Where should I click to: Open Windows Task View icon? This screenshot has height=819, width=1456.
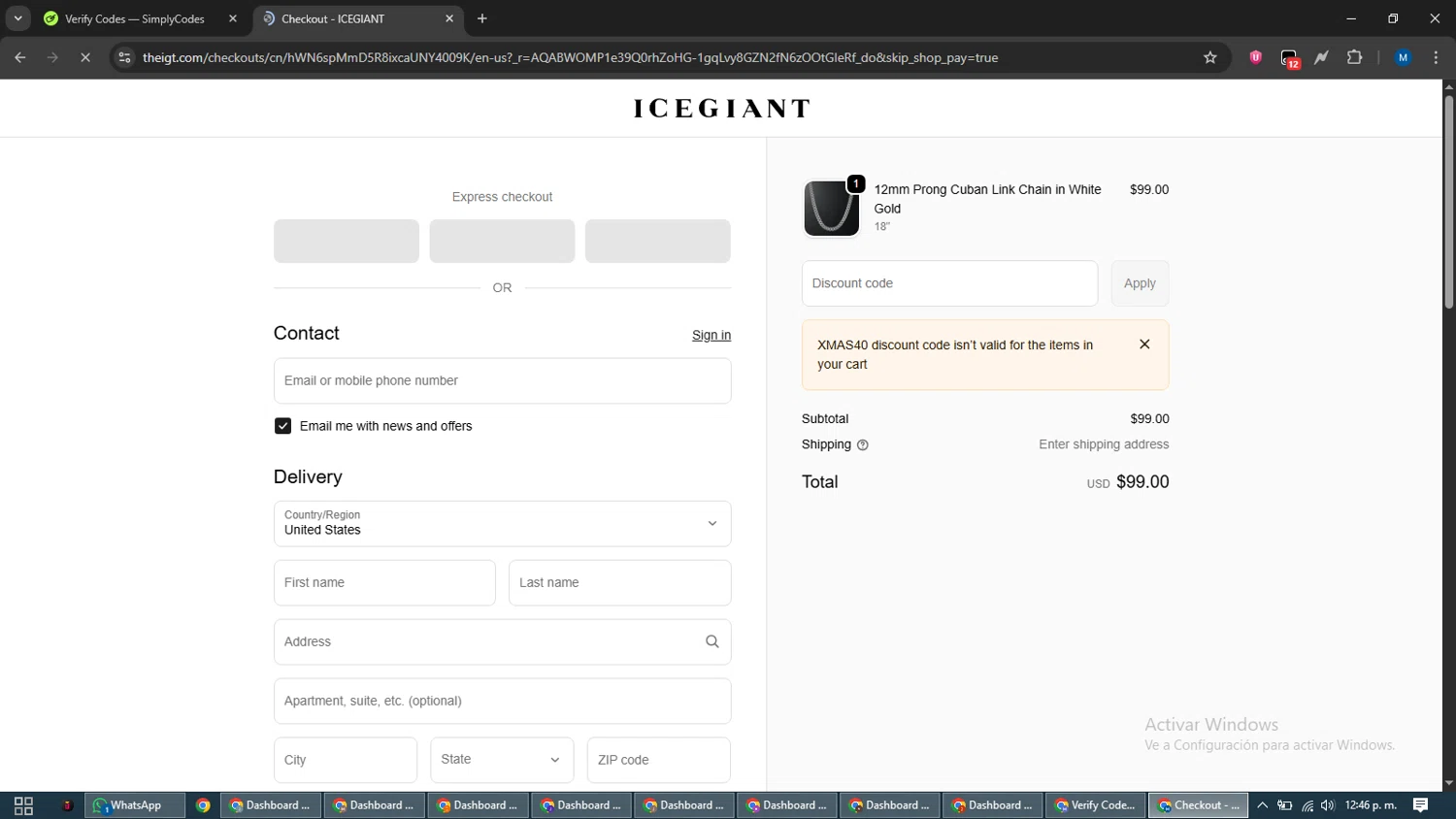coord(23,805)
